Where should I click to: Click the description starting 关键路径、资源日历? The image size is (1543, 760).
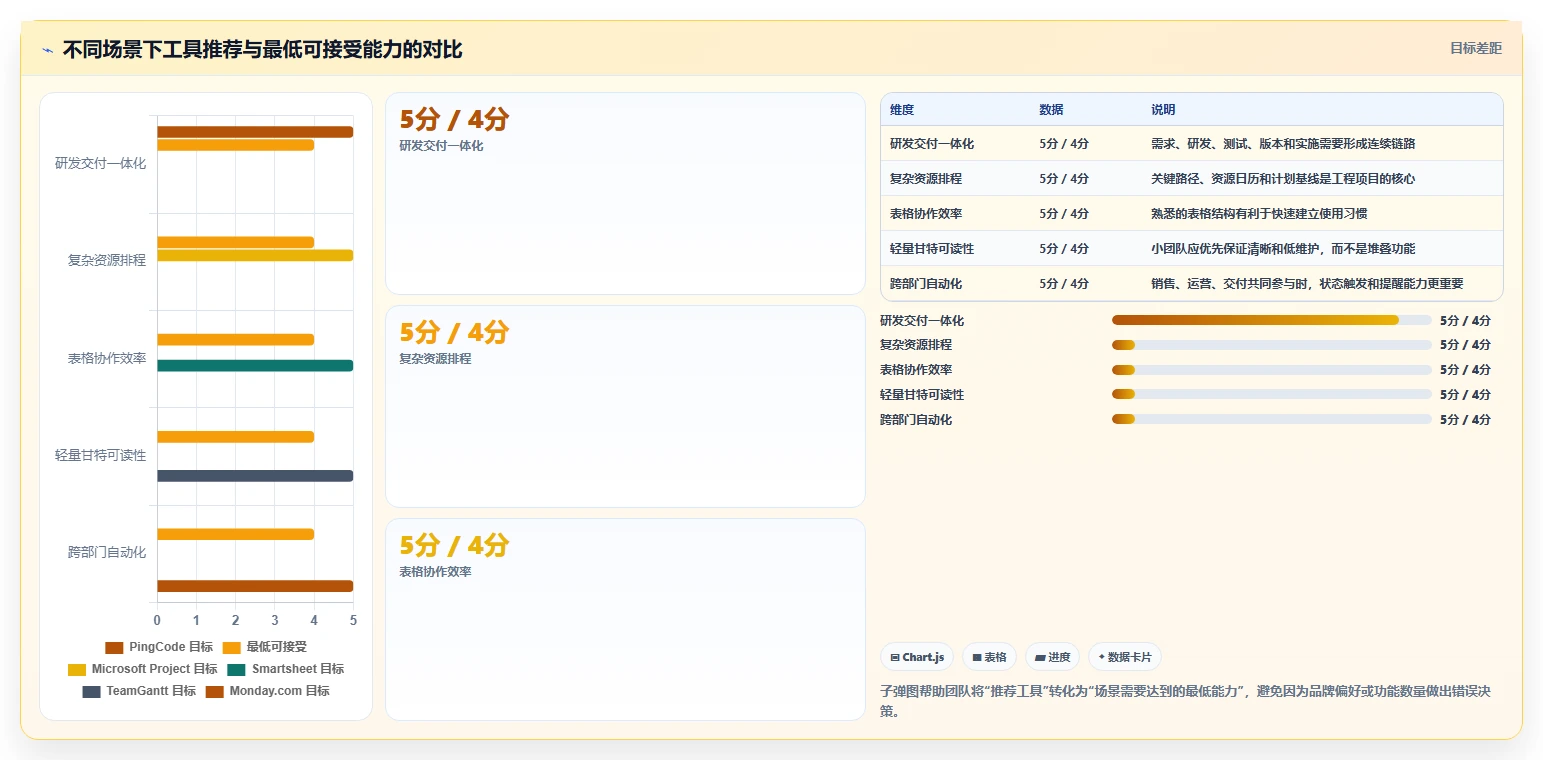(x=1283, y=179)
